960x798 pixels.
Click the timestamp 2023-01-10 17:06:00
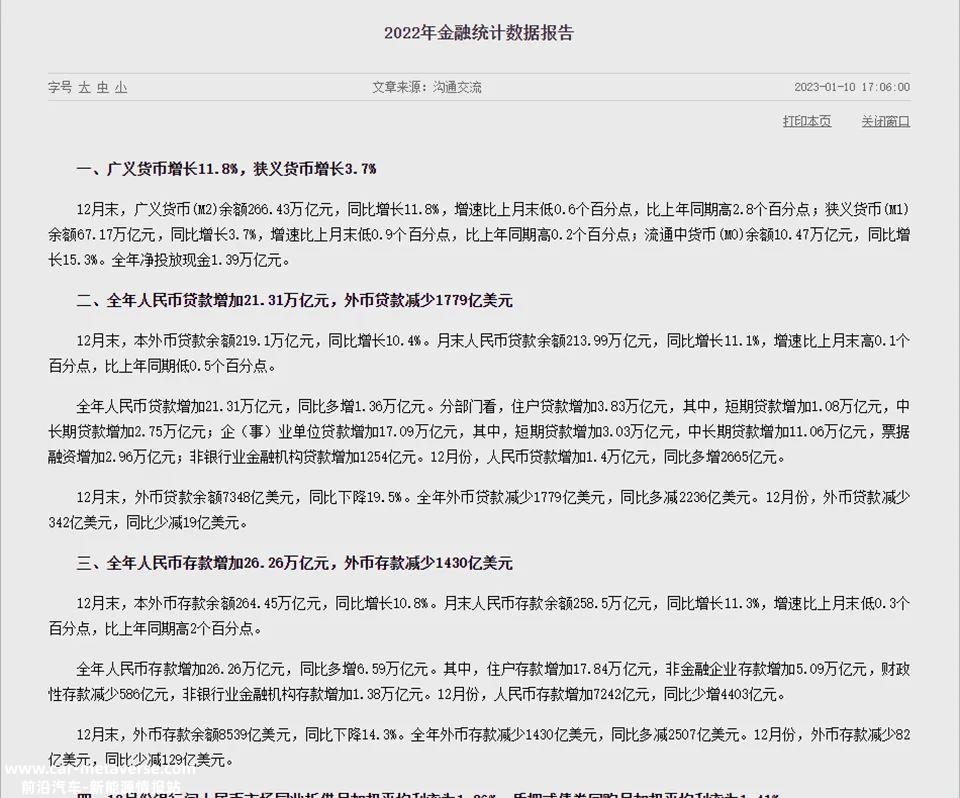click(x=852, y=87)
